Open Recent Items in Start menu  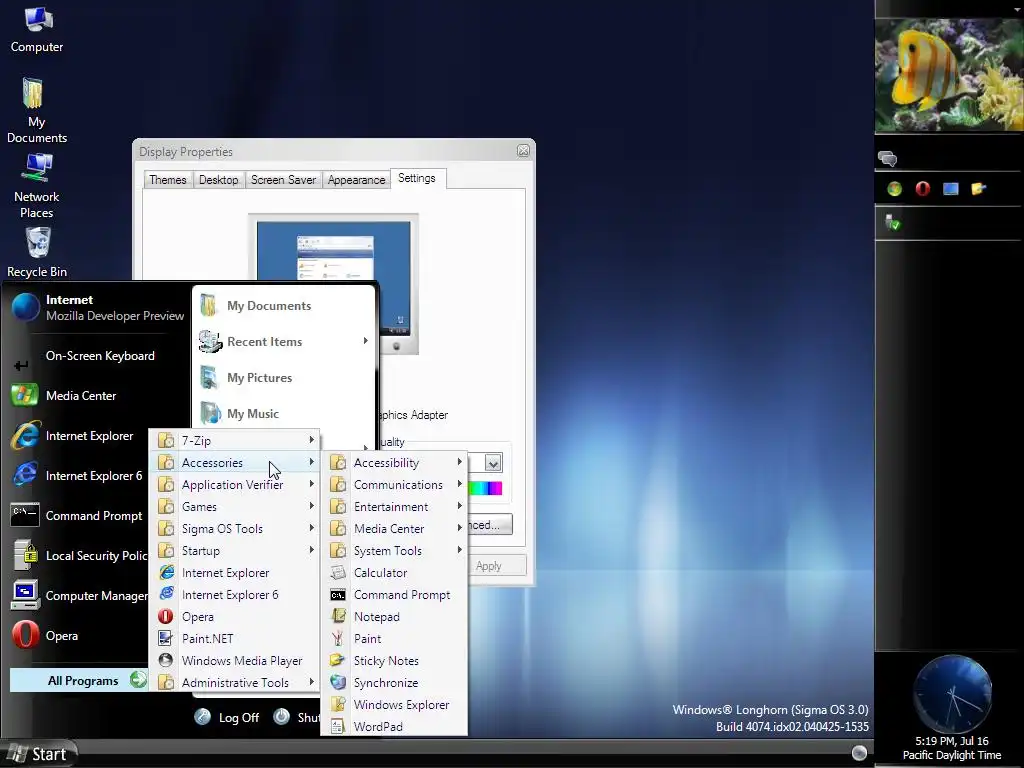[x=284, y=342]
